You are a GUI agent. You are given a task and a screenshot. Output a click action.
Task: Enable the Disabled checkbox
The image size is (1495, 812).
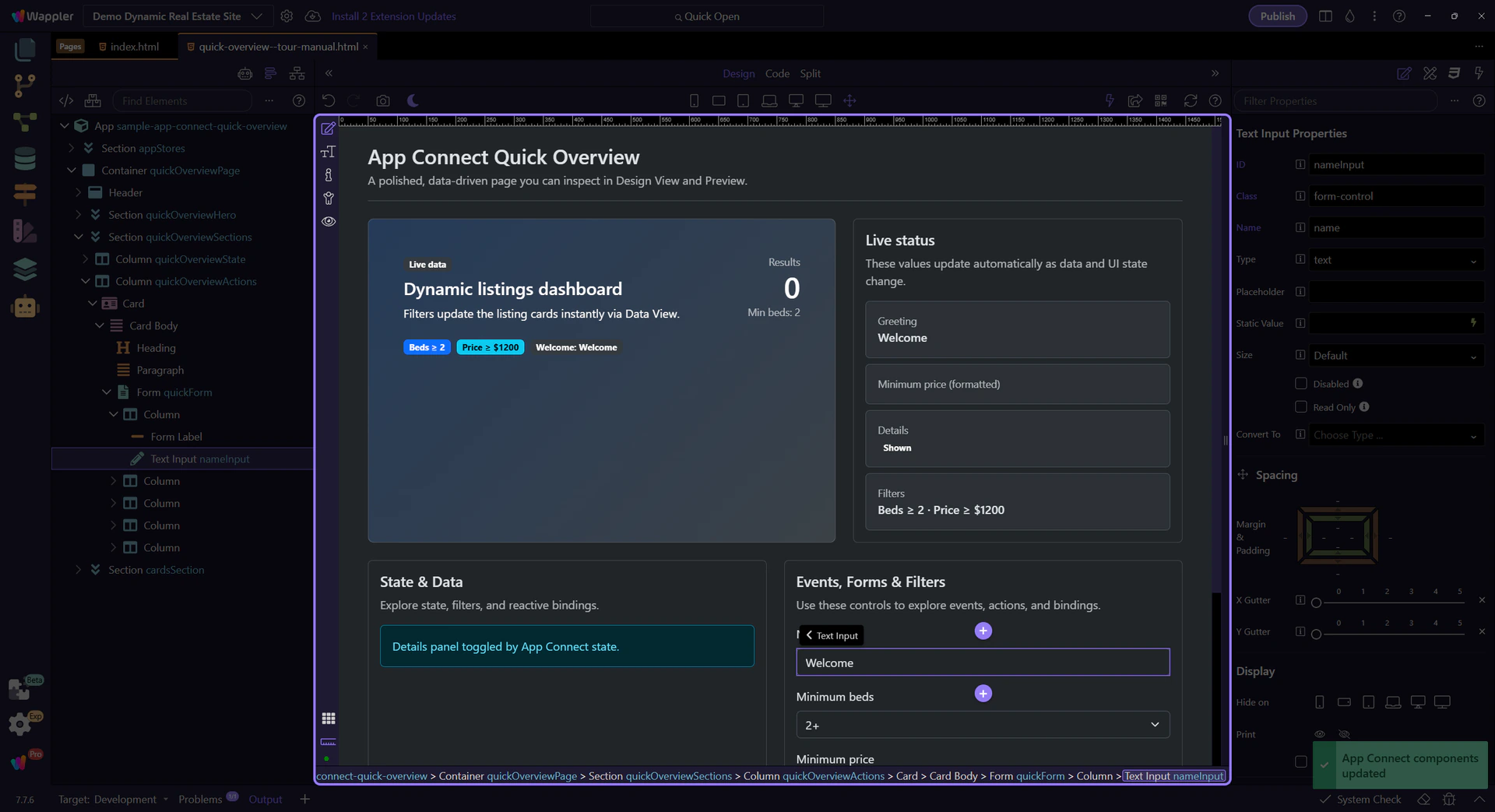(1300, 383)
